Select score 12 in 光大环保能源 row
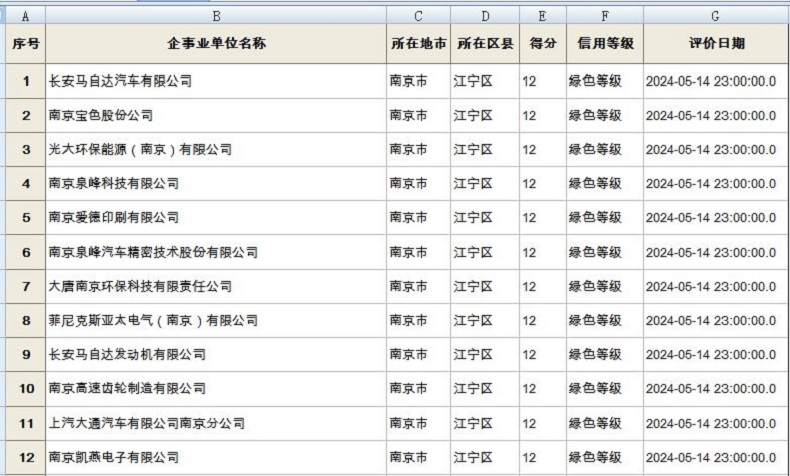This screenshot has height=476, width=790. click(543, 150)
